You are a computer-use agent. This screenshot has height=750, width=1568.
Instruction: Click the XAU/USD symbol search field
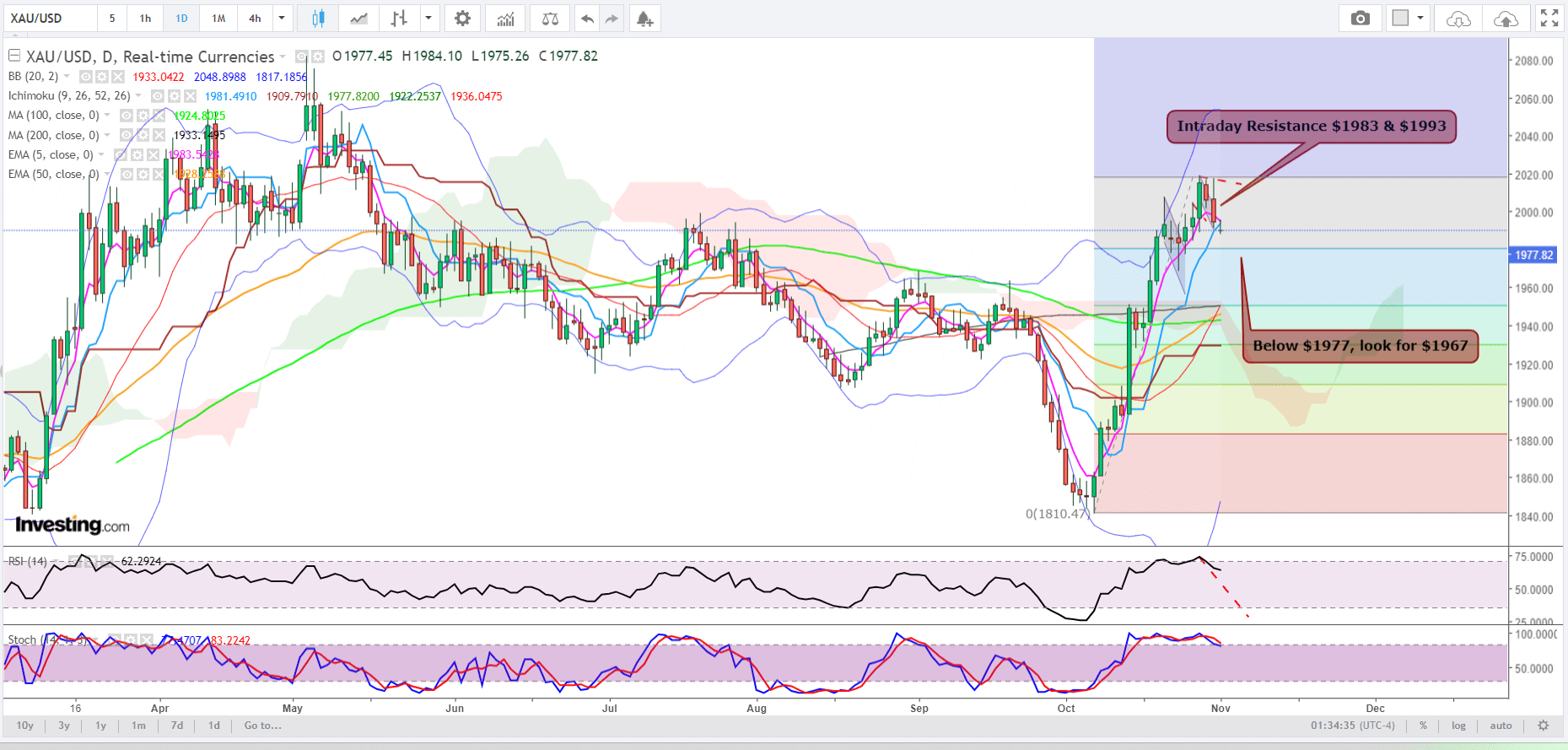pos(50,19)
